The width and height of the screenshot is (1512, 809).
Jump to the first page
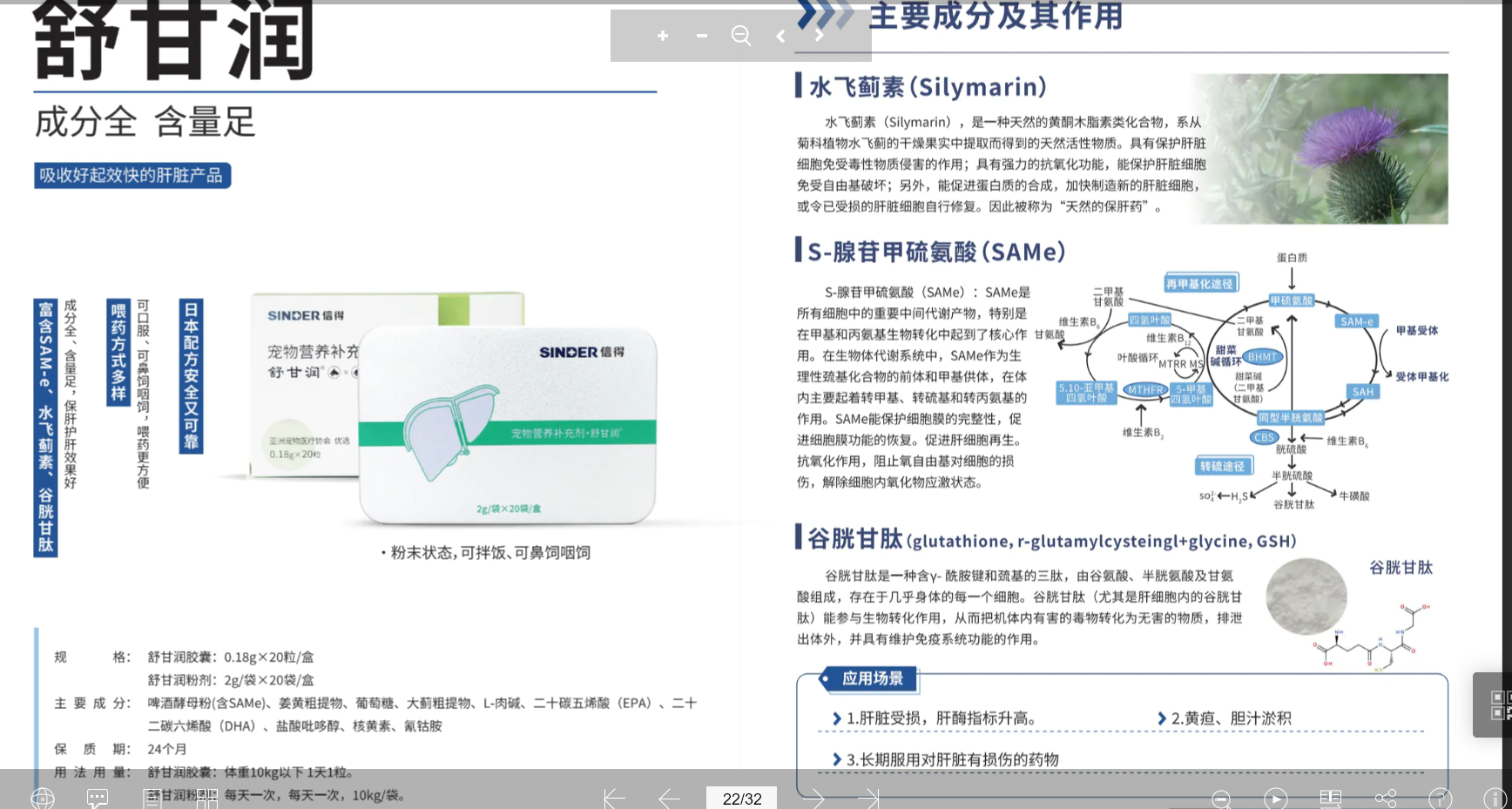[614, 799]
